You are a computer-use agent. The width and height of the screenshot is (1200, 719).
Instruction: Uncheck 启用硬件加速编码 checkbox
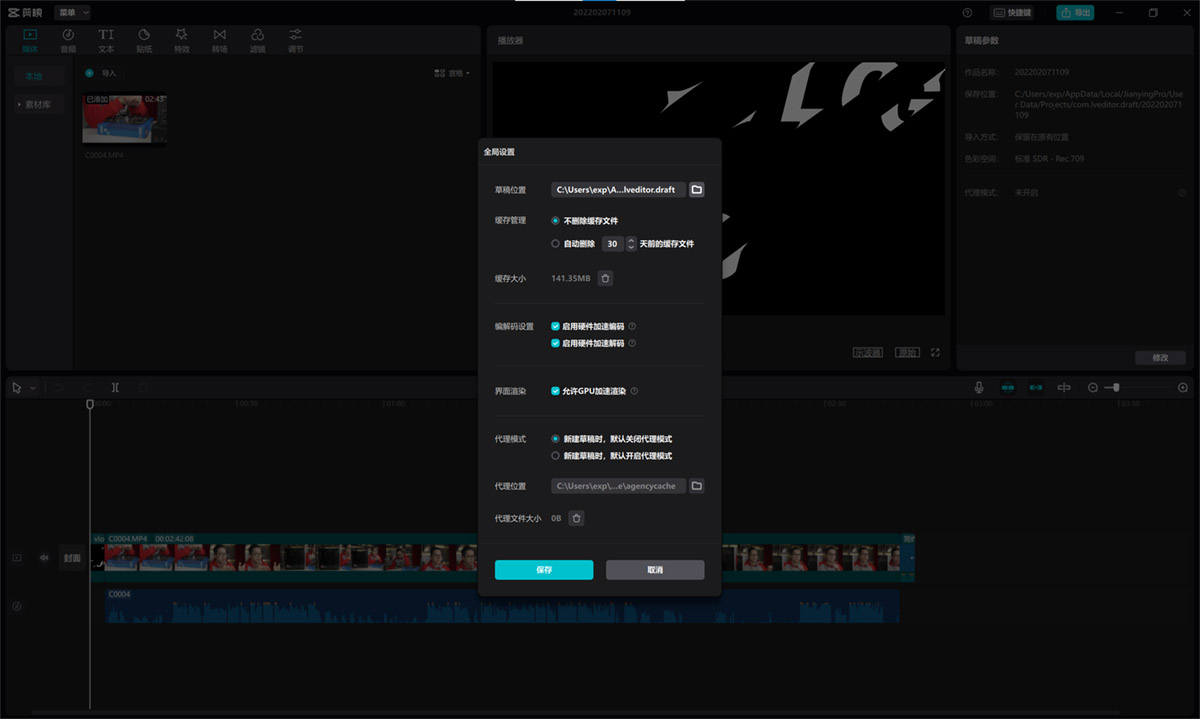(555, 326)
